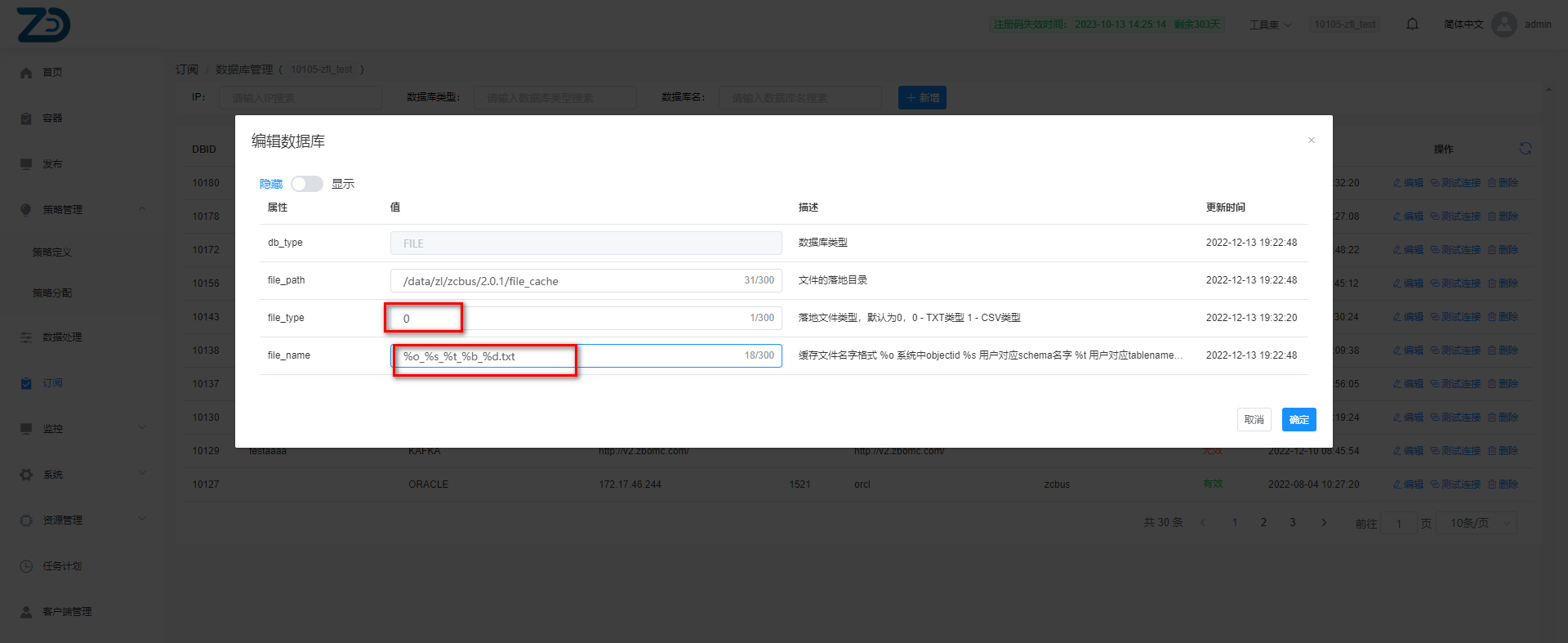Select 策略定义 in the sidebar

tap(52, 252)
